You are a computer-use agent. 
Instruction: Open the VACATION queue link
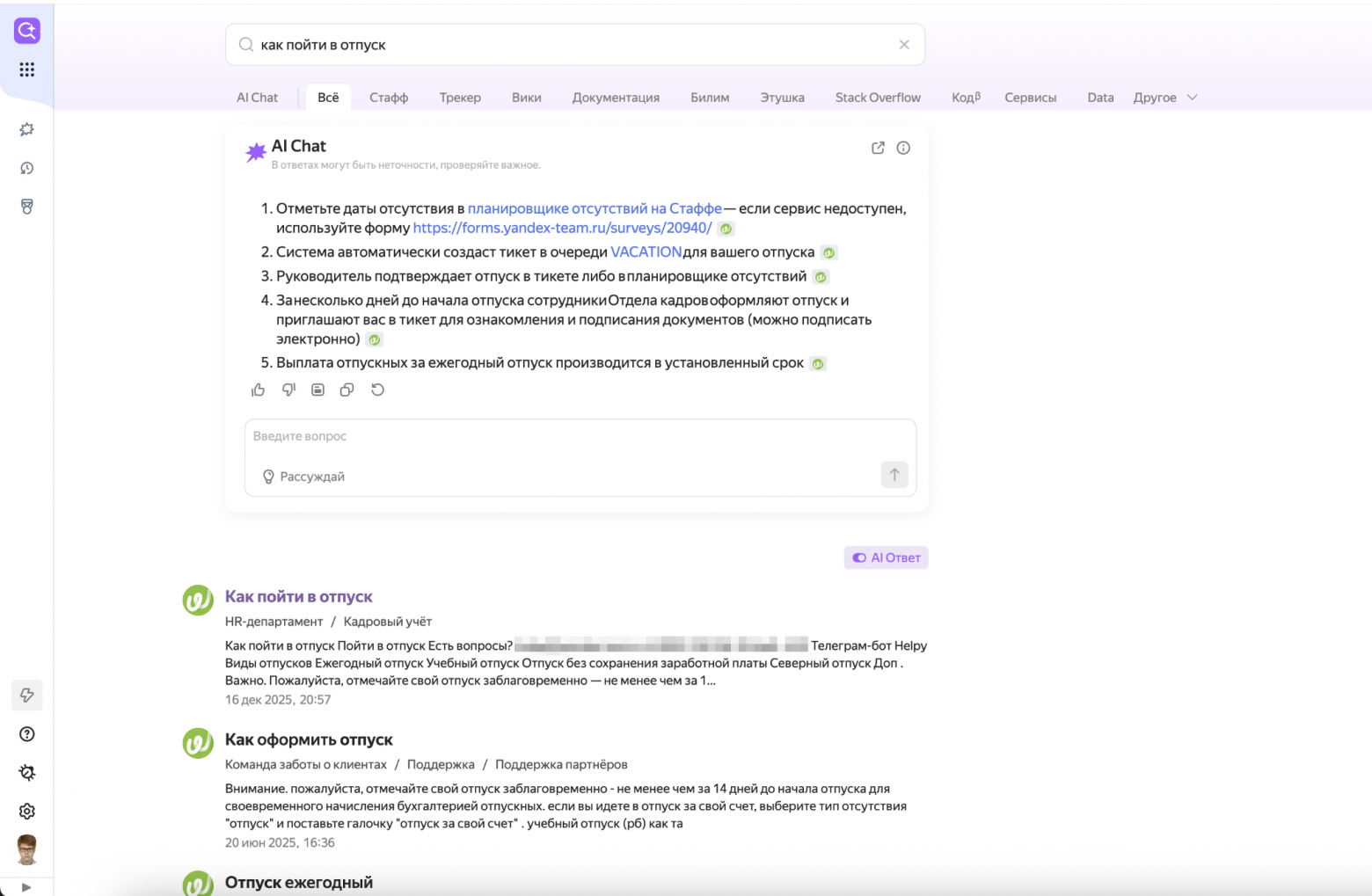click(x=646, y=252)
